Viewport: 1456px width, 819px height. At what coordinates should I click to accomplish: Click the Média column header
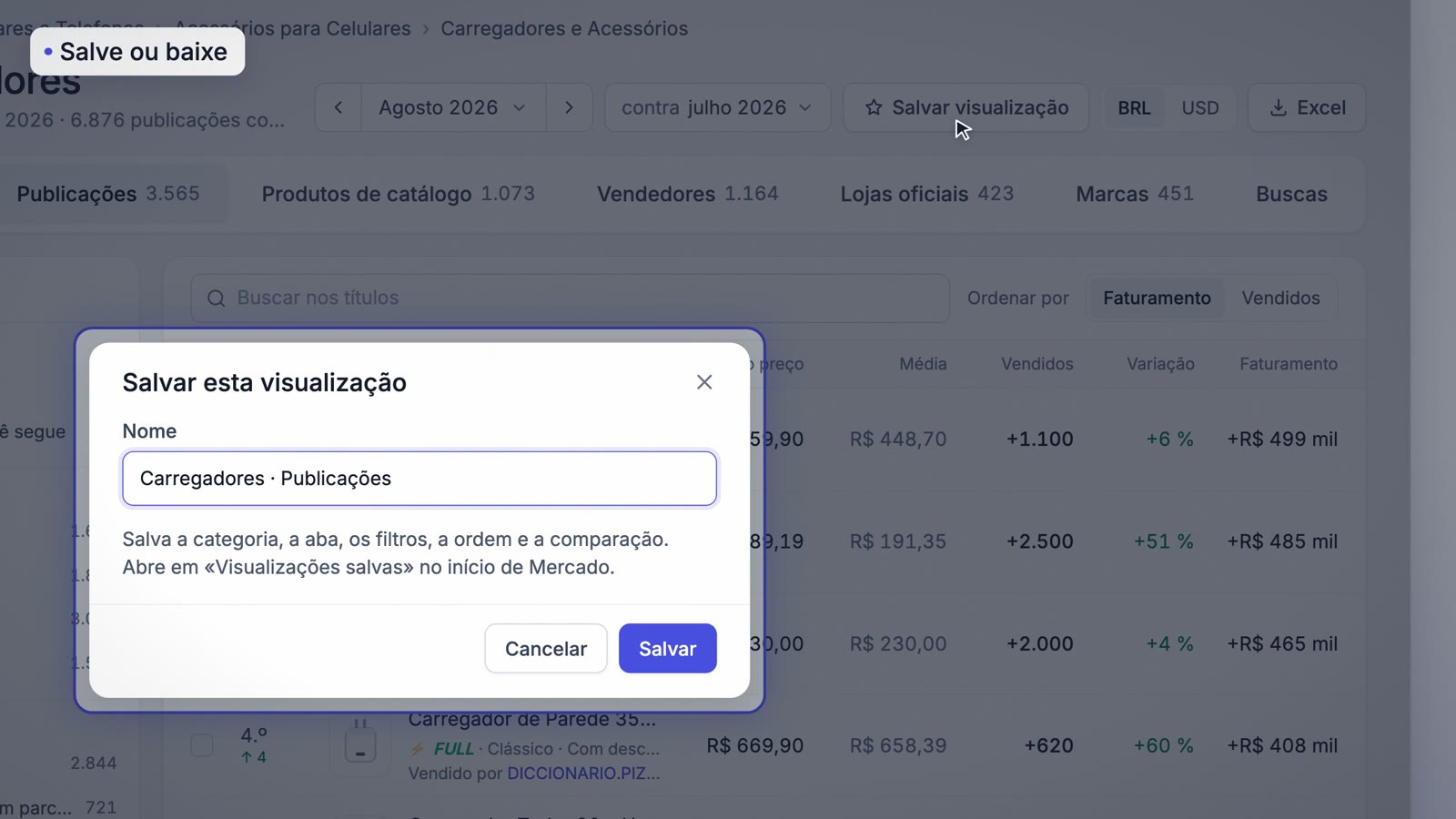(x=923, y=364)
